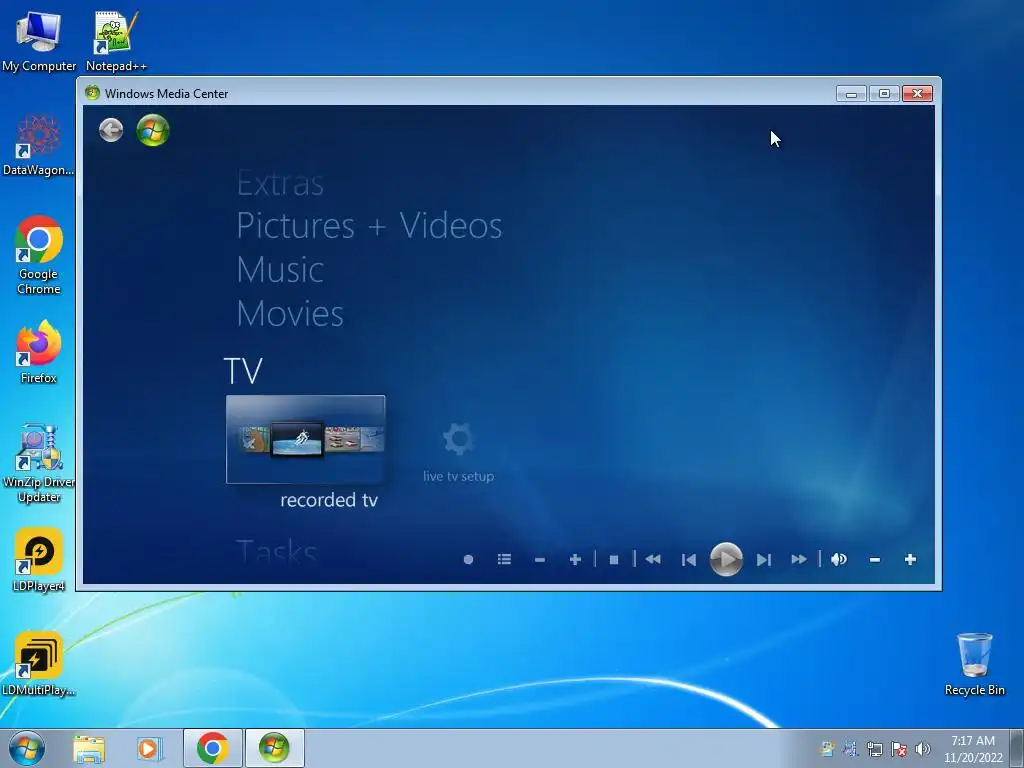Select the LDPlayer4 desktop shortcut
The width and height of the screenshot is (1024, 768).
39,560
